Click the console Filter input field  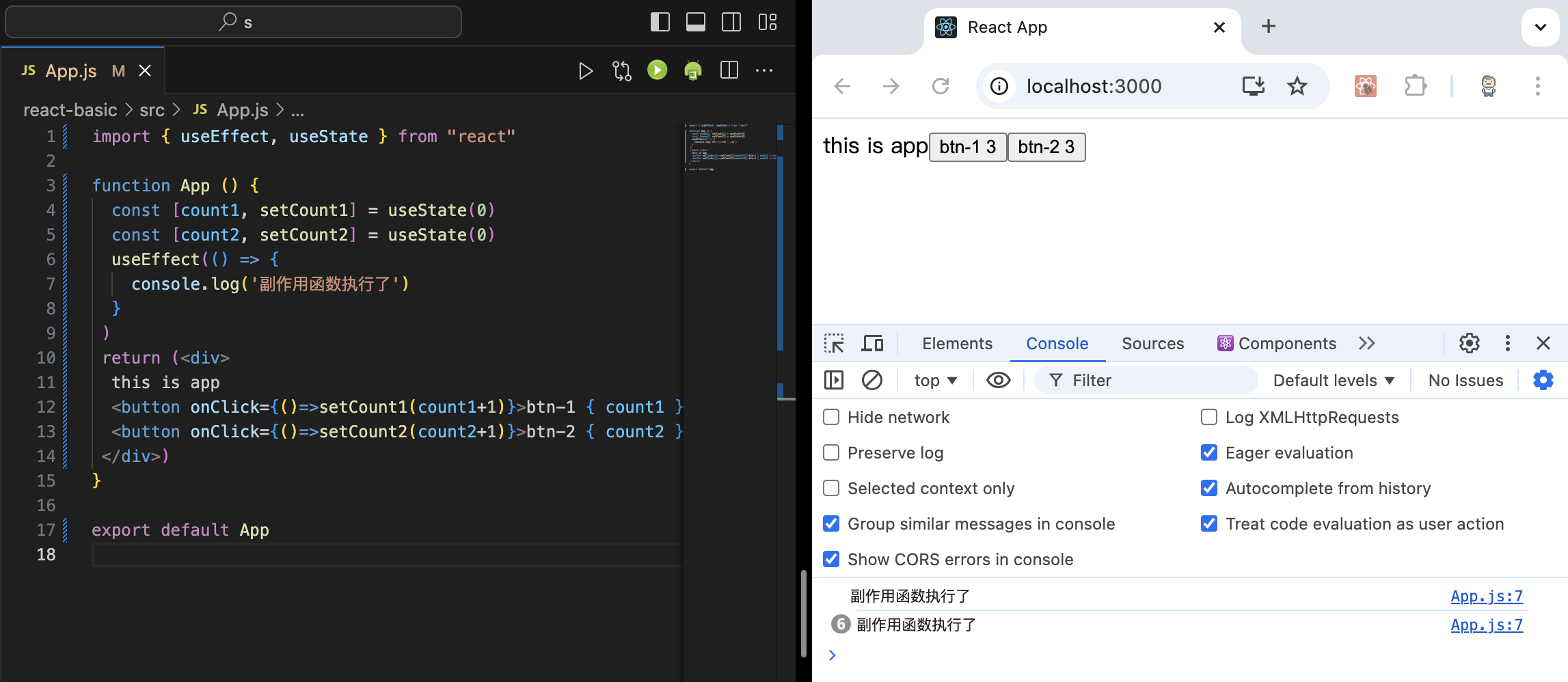pos(1155,381)
